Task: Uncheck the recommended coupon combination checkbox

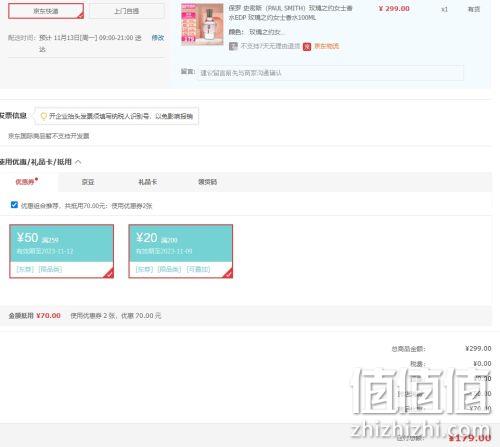Action: [14, 205]
